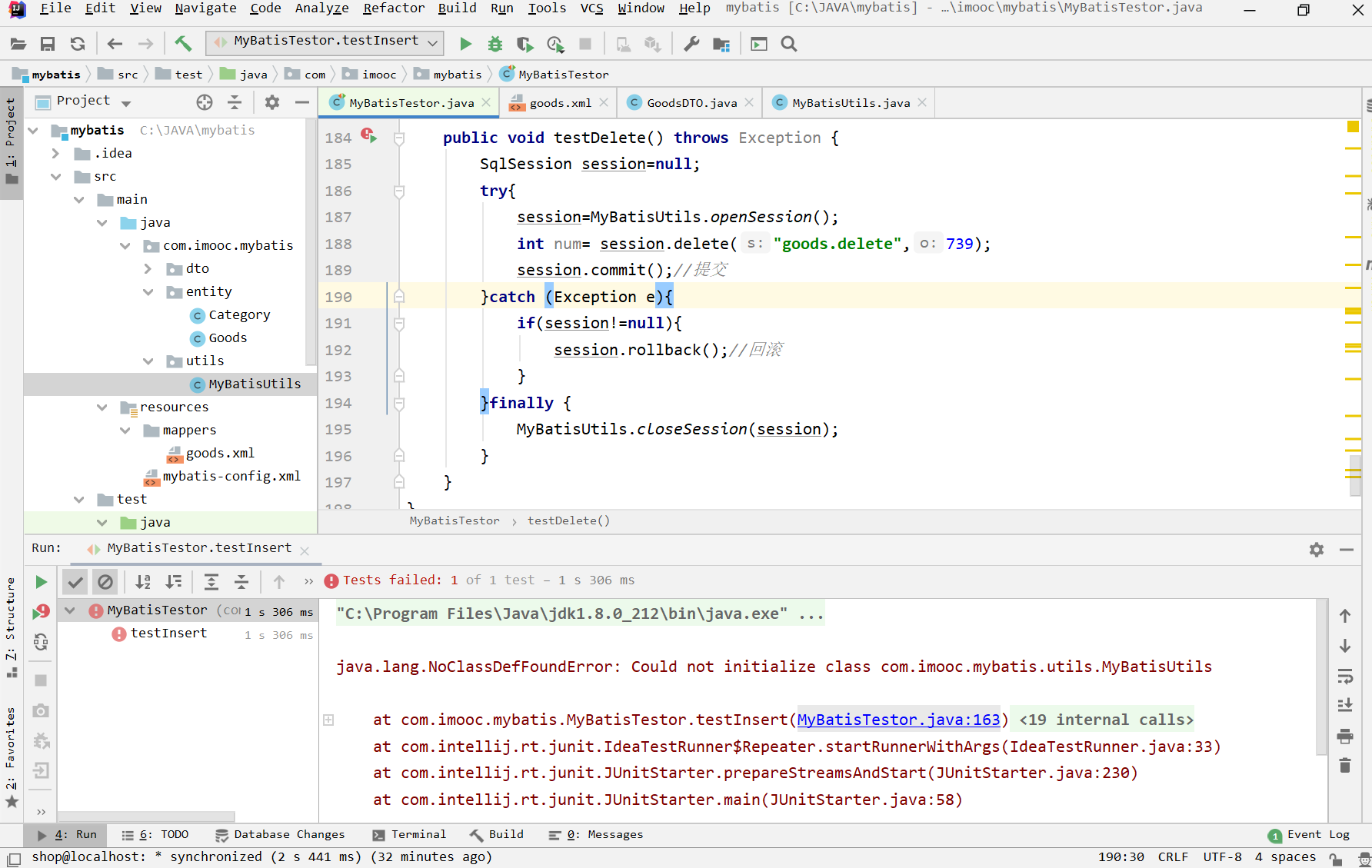Toggle show passed tests checkmark
The height and width of the screenshot is (868, 1372).
pyautogui.click(x=75, y=582)
